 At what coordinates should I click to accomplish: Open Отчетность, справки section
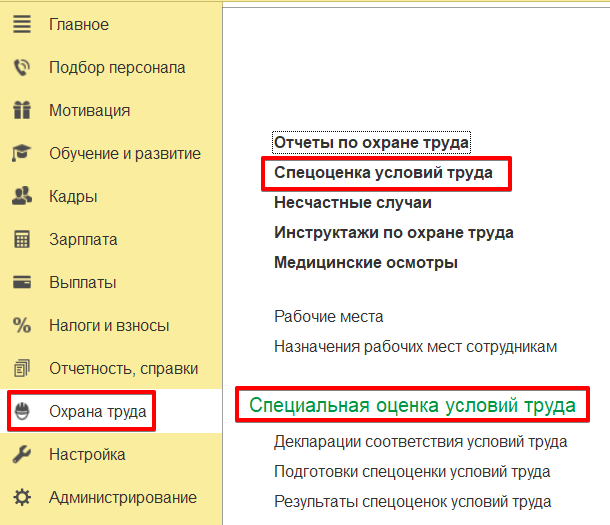click(x=124, y=369)
